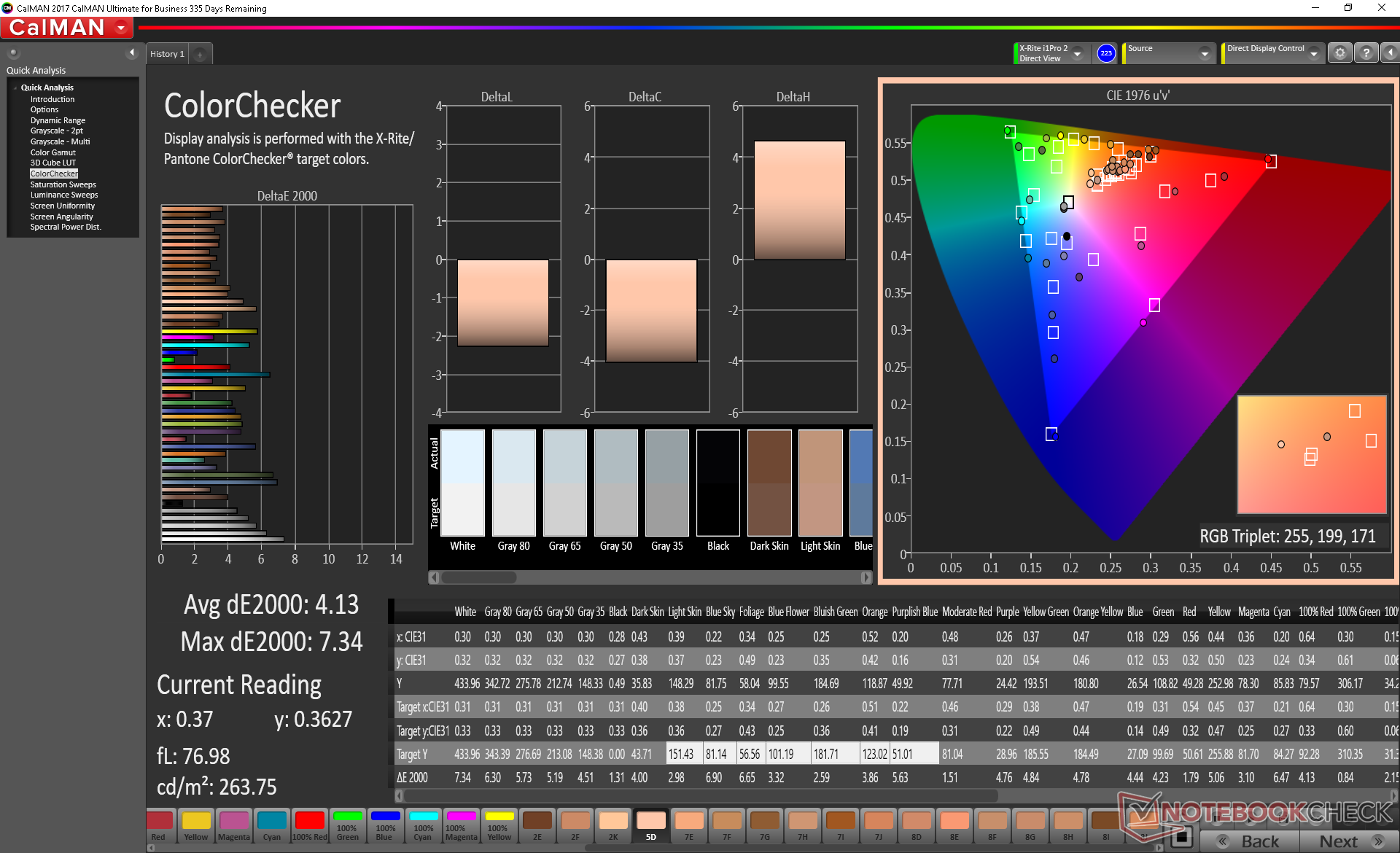Open the Options workflow page
The width and height of the screenshot is (1400, 853).
(44, 109)
